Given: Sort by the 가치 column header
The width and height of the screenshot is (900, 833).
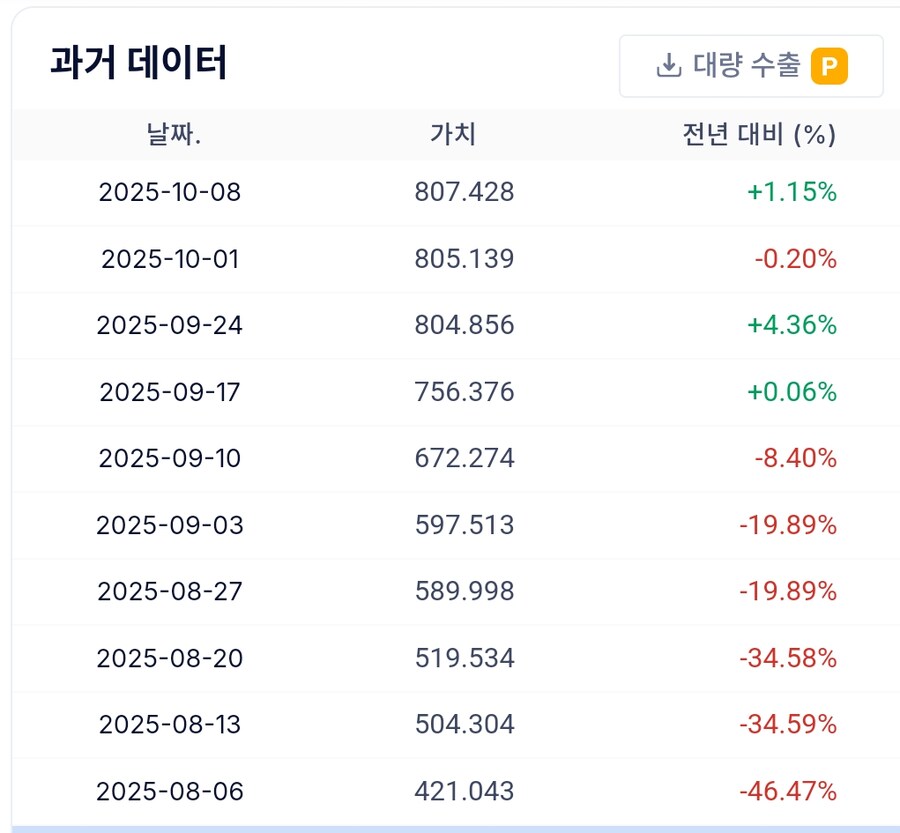Looking at the screenshot, I should point(453,135).
